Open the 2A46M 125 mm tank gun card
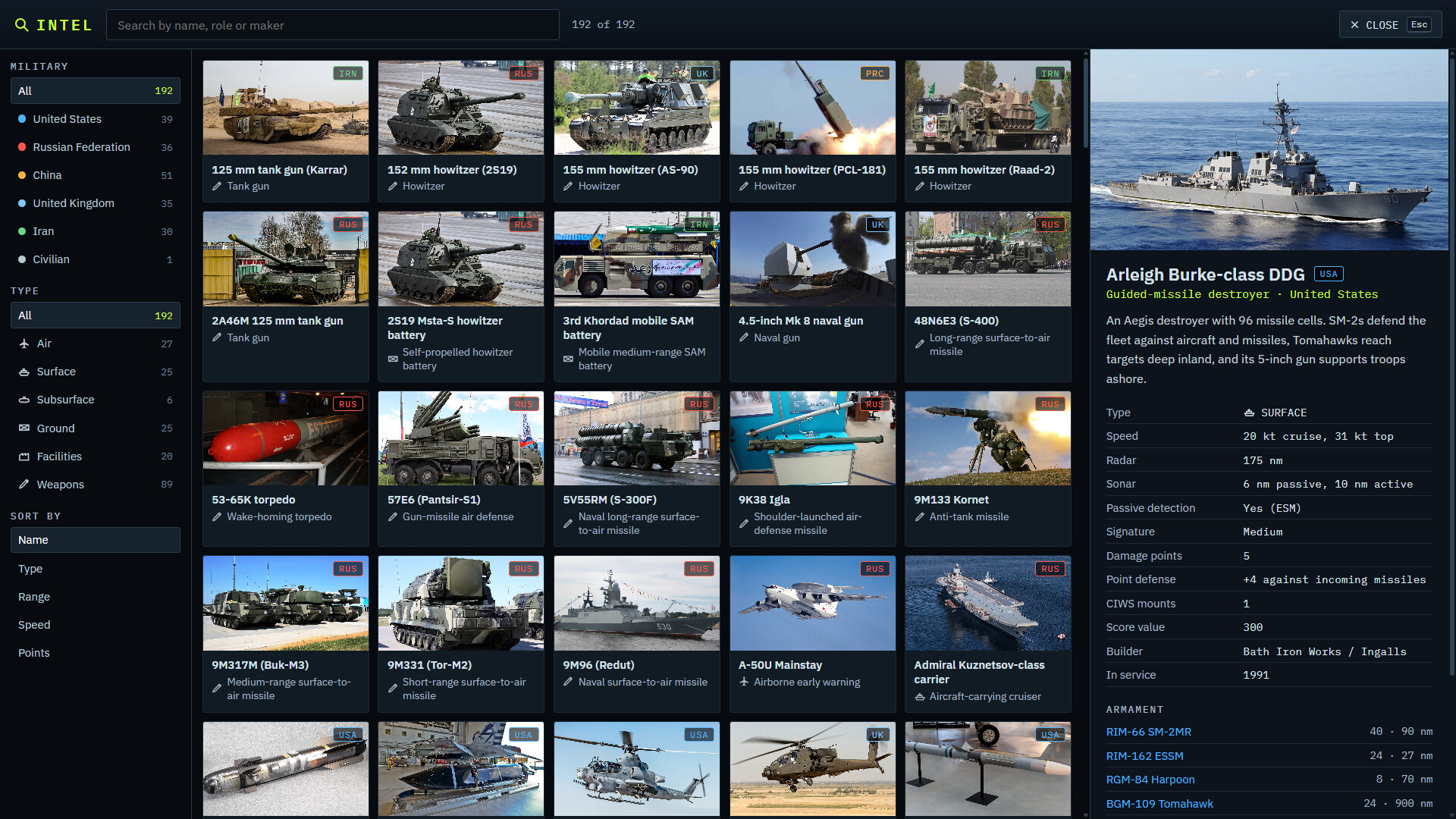The width and height of the screenshot is (1456, 819). [x=285, y=297]
